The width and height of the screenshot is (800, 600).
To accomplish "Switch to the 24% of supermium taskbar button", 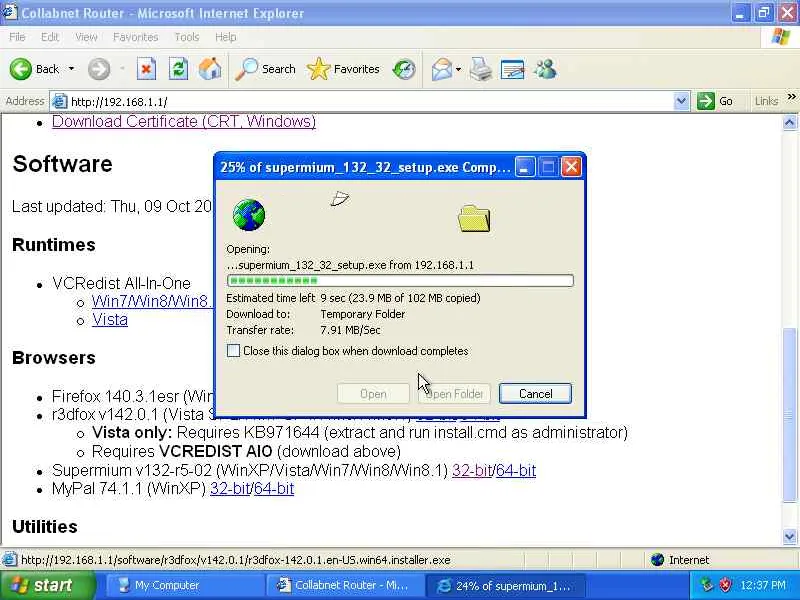I will click(504, 585).
